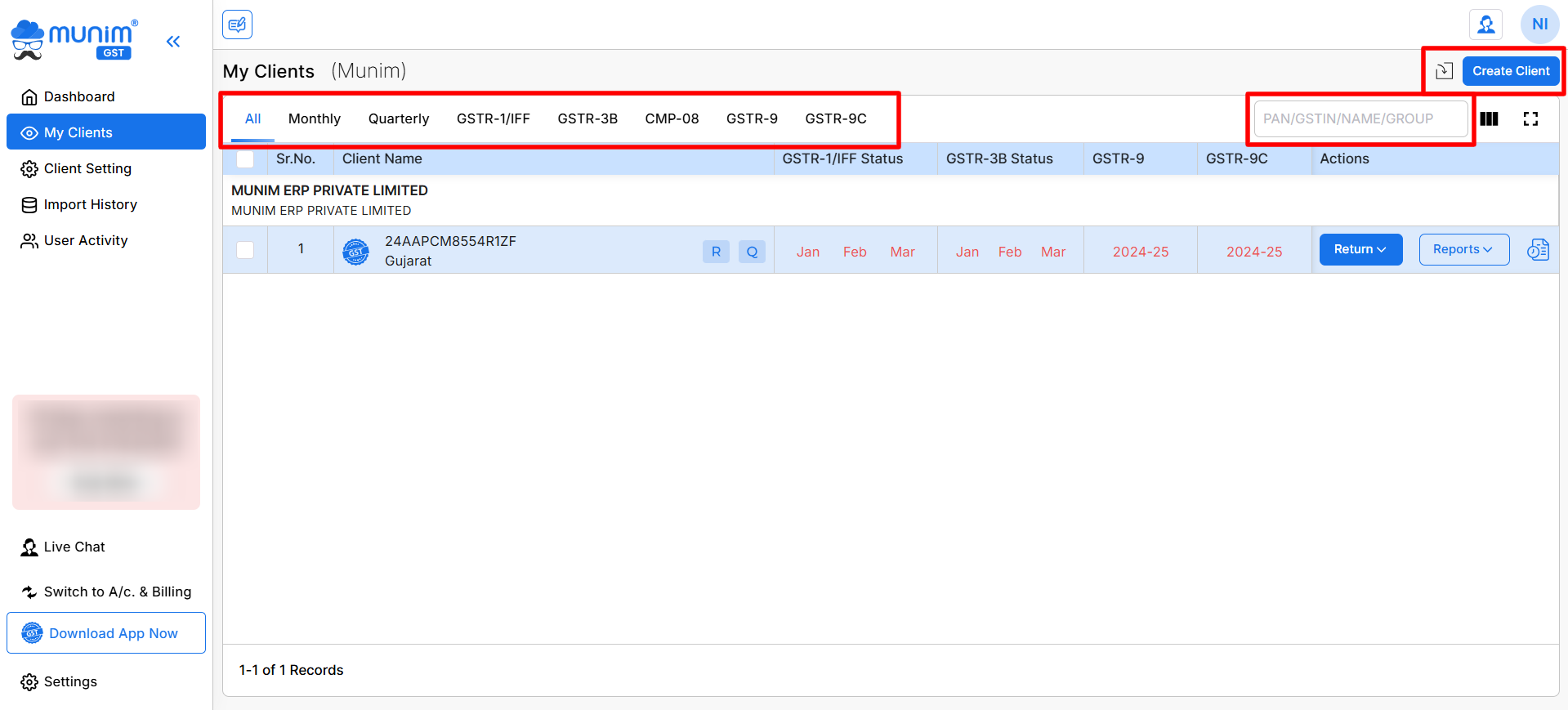Viewport: 1568px width, 710px height.
Task: Expand the Return dropdown button
Action: [x=1360, y=250]
